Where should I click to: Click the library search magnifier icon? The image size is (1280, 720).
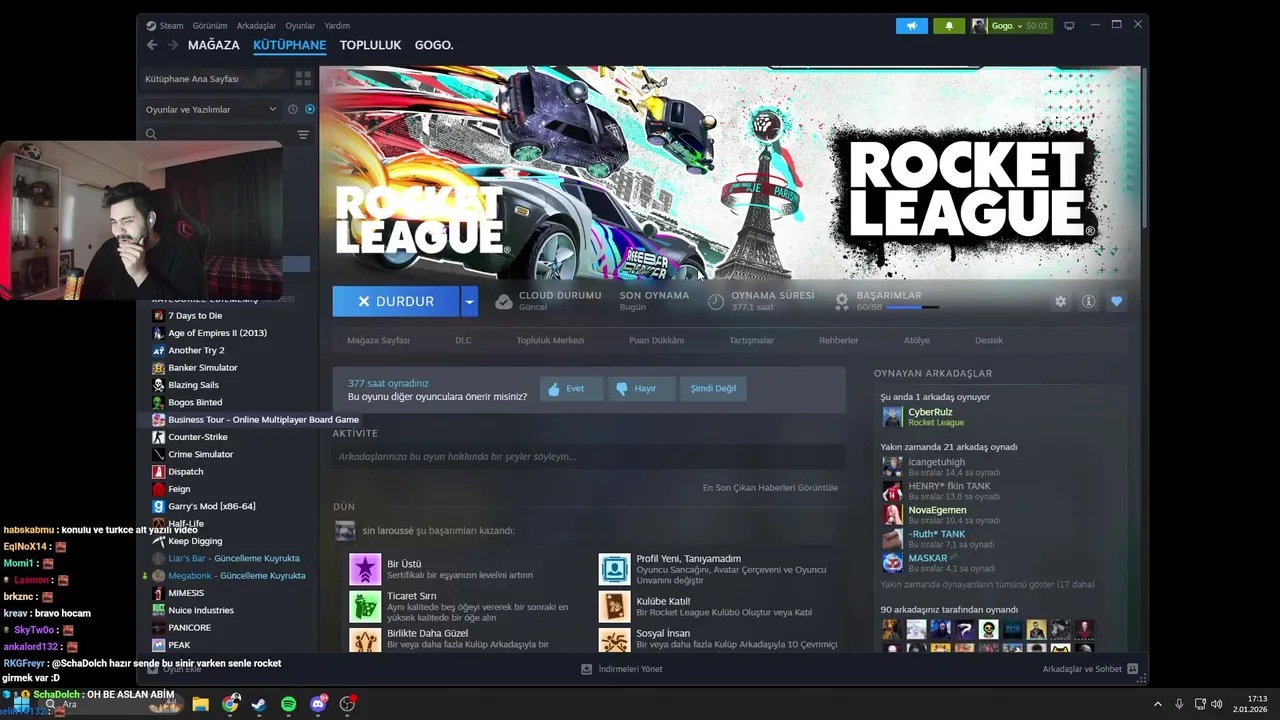151,134
